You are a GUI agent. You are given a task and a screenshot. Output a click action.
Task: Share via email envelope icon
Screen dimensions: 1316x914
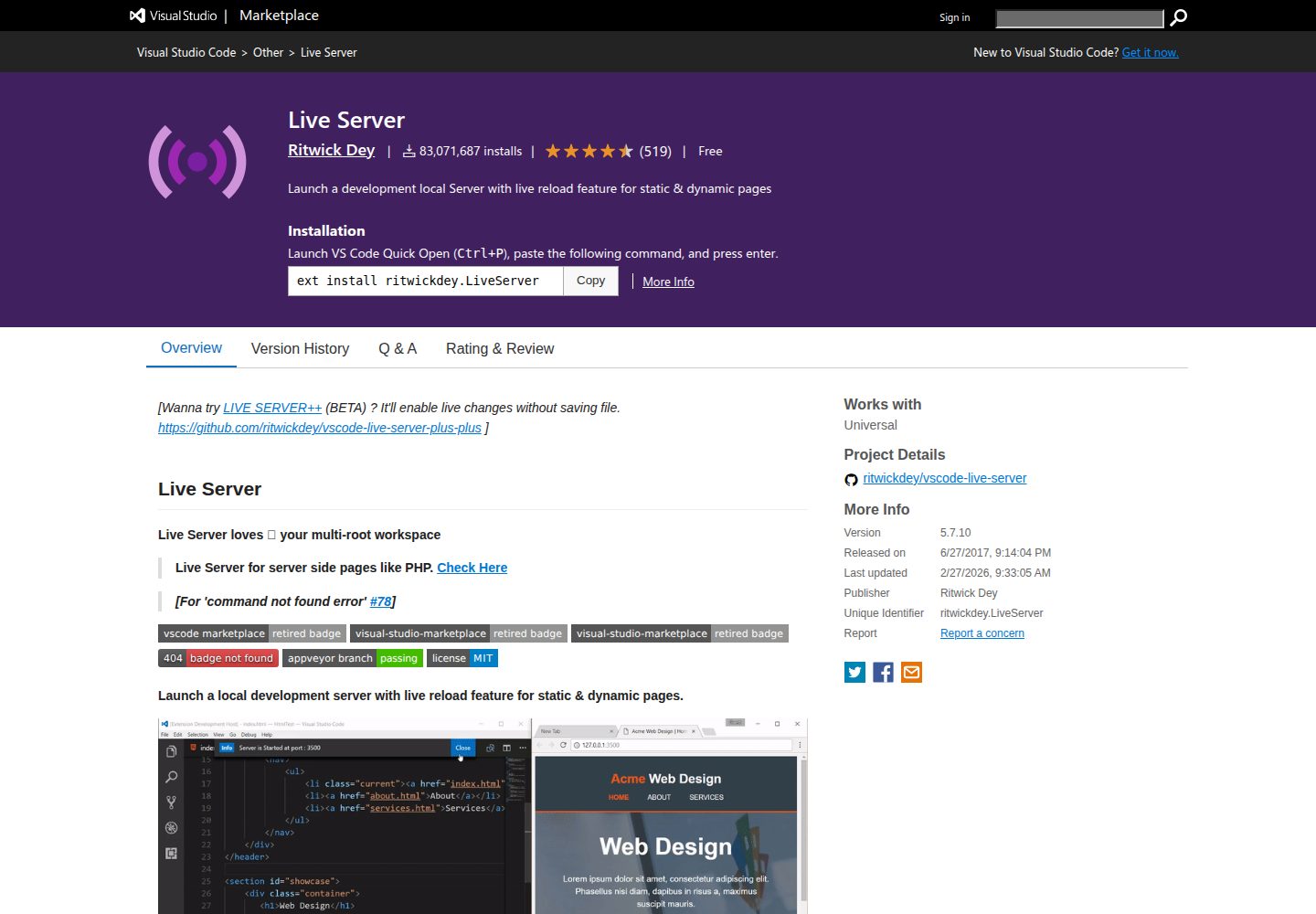pos(911,673)
